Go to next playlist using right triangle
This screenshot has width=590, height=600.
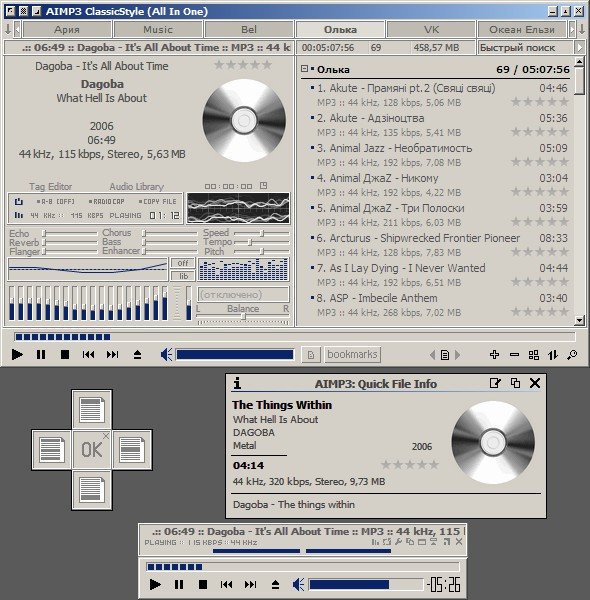coord(457,355)
